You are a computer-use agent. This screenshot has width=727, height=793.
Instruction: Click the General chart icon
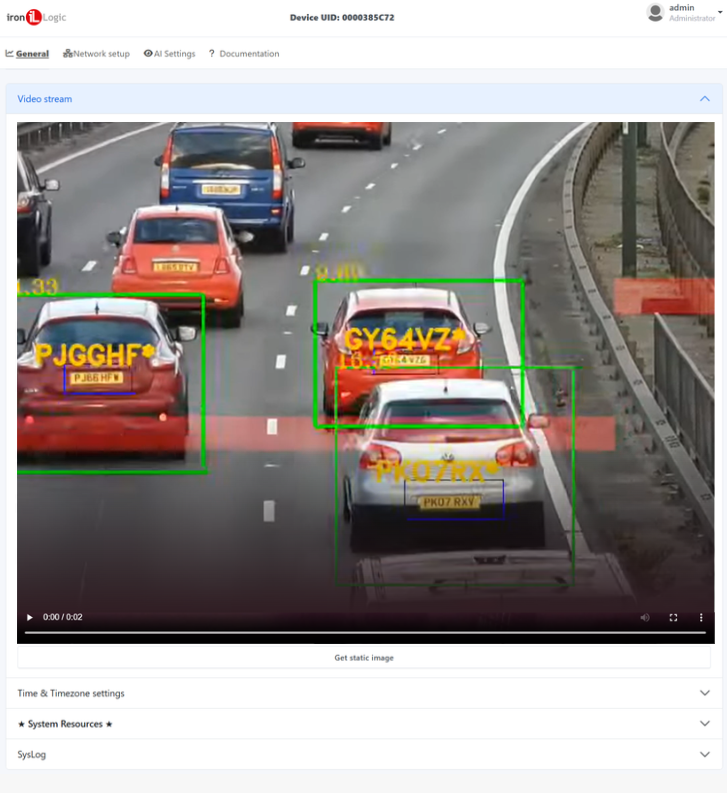point(9,54)
